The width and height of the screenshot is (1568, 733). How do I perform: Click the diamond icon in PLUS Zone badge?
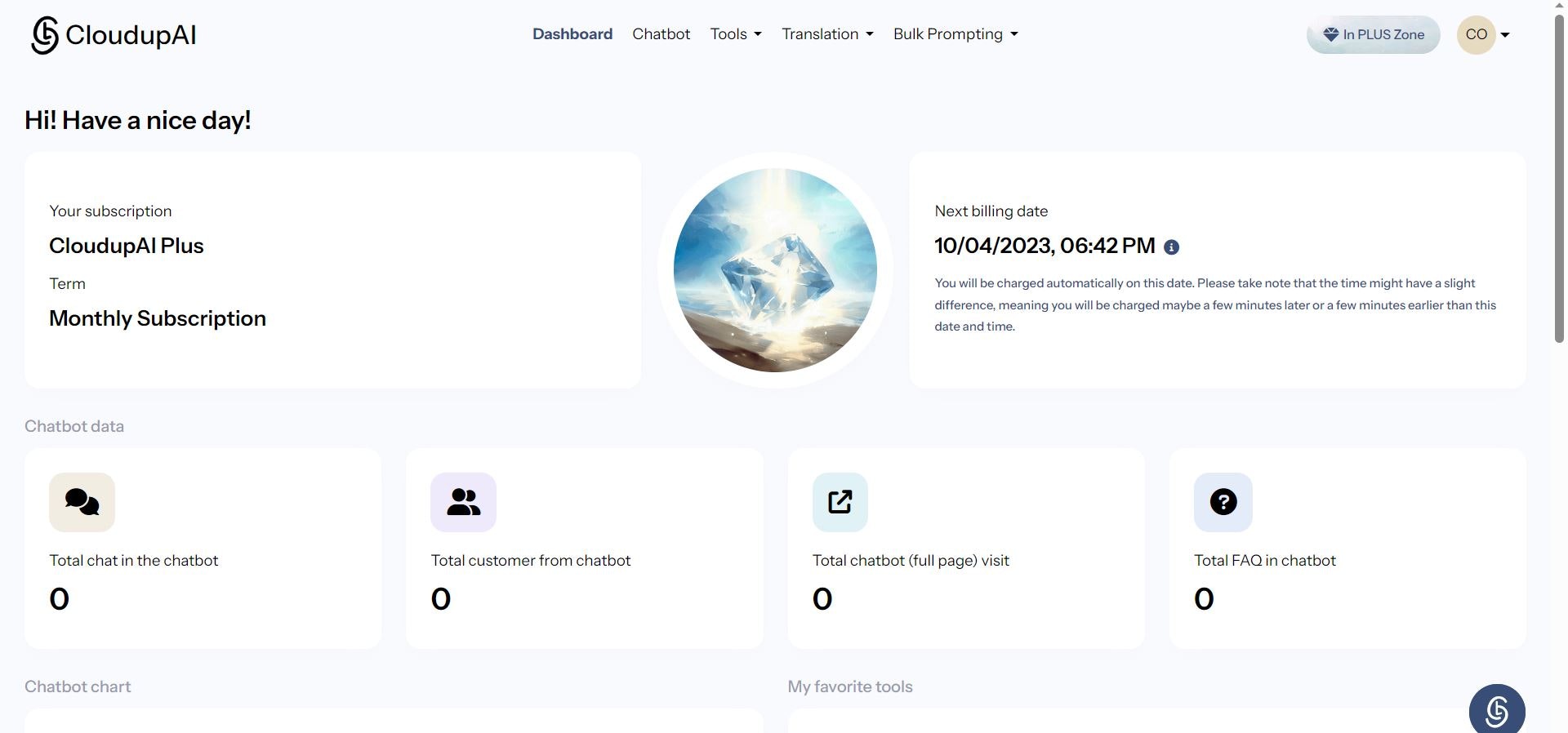pos(1331,34)
